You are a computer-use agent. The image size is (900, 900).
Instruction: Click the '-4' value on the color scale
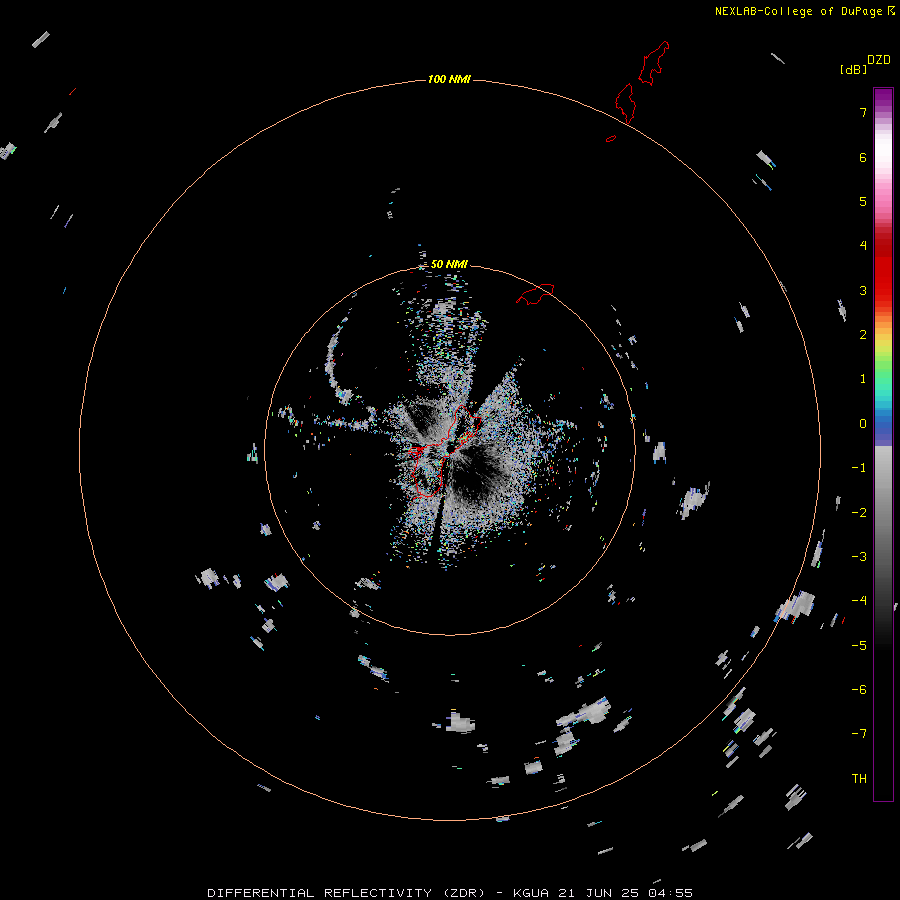(859, 601)
